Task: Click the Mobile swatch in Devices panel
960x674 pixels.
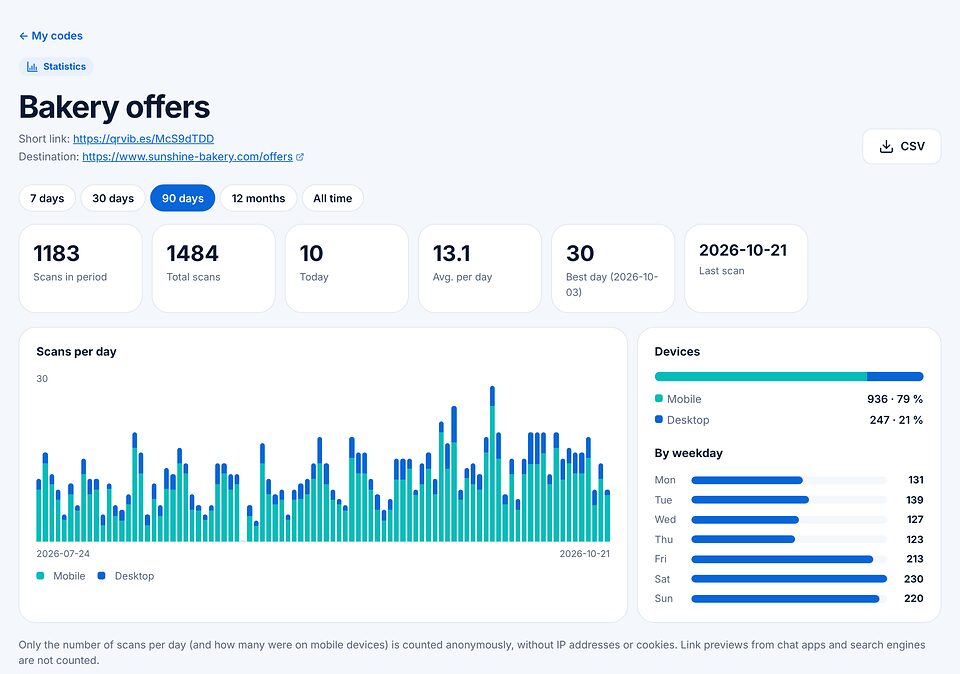Action: [x=659, y=399]
